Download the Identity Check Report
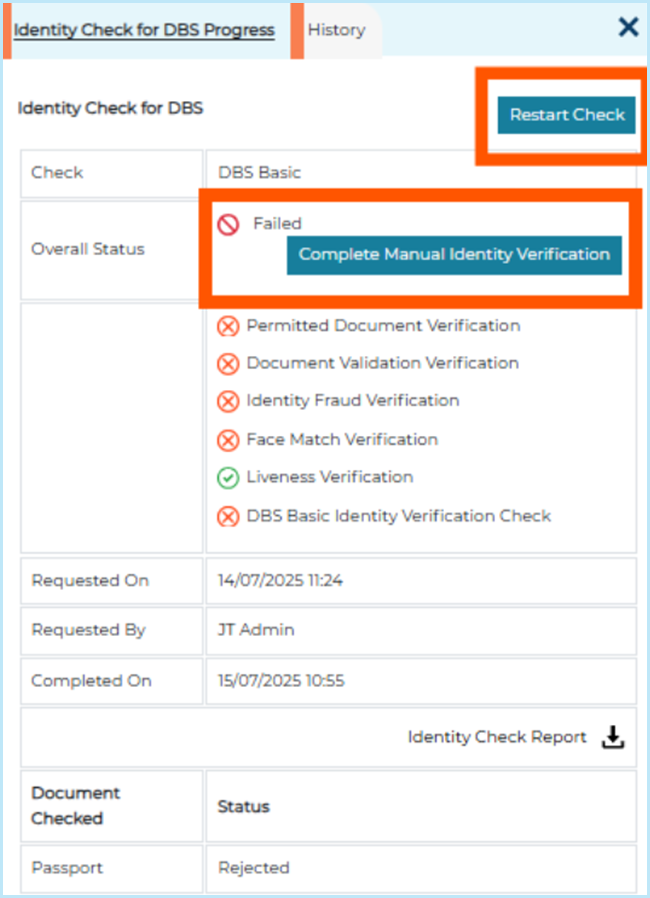 [x=612, y=737]
